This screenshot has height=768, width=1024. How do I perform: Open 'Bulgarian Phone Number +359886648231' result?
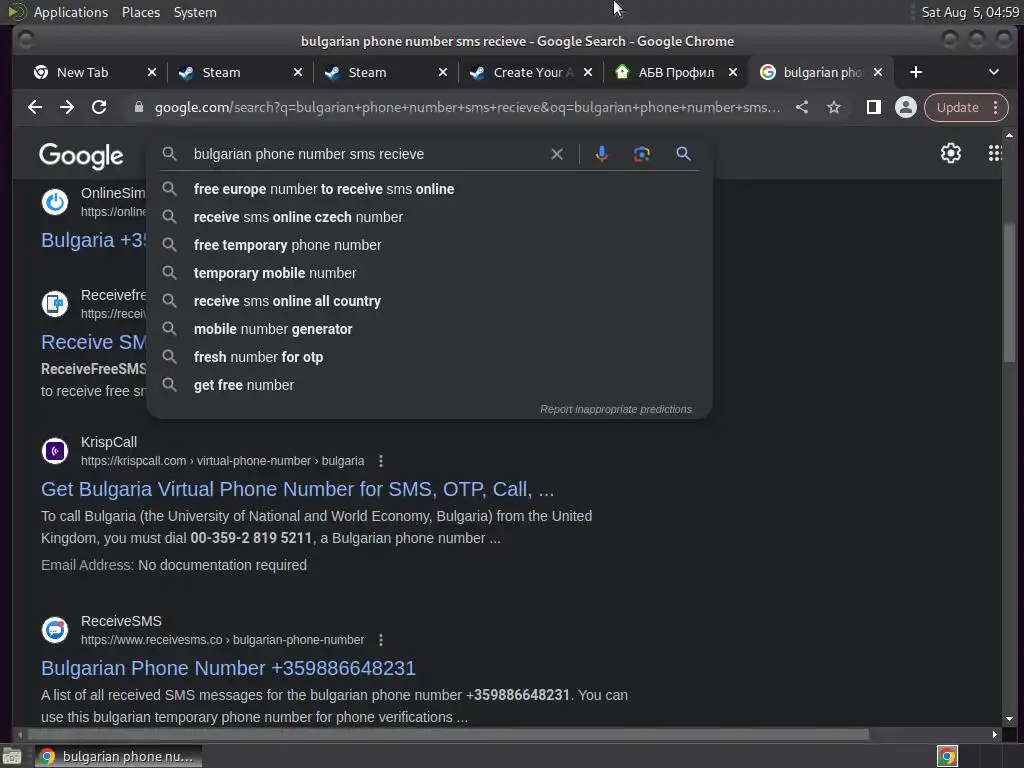point(228,668)
